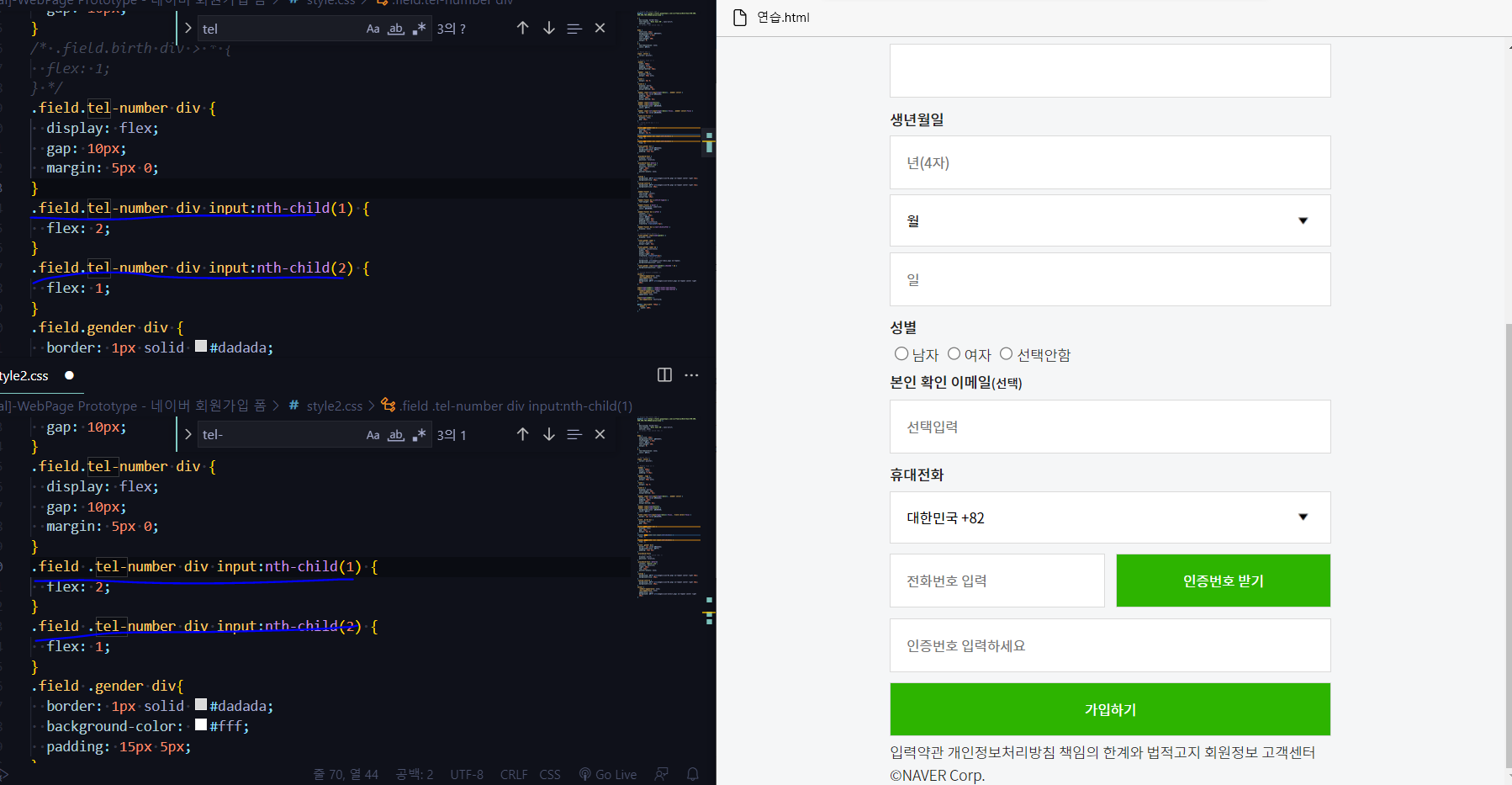Expand replace row in top find widget
The height and width of the screenshot is (785, 1512).
pyautogui.click(x=188, y=29)
